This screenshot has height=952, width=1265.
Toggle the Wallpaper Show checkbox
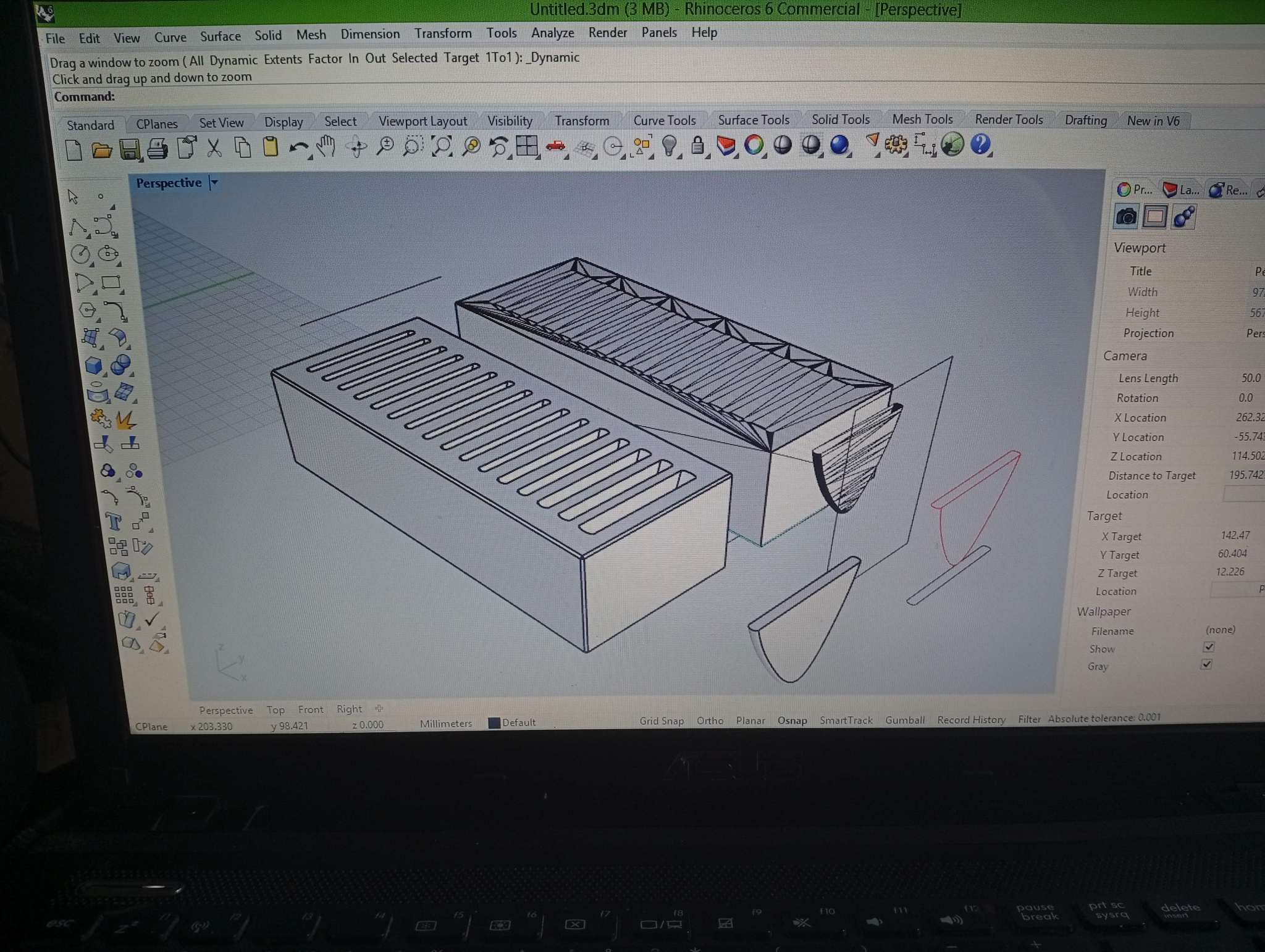[1209, 647]
